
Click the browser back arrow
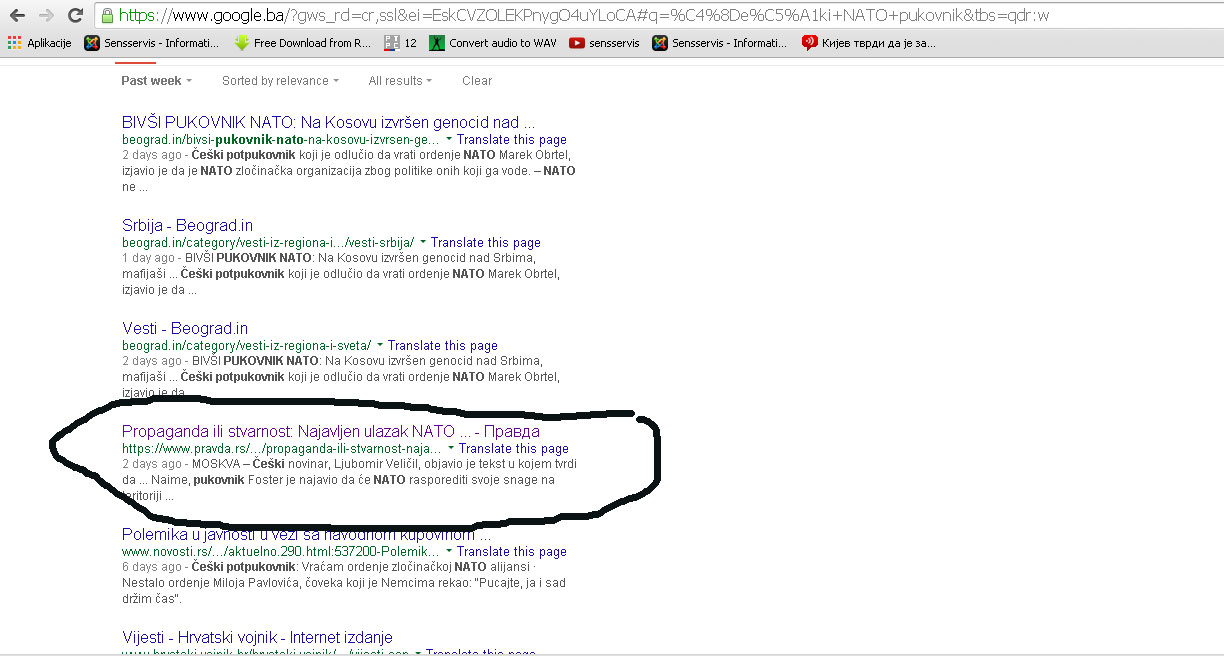(x=17, y=15)
